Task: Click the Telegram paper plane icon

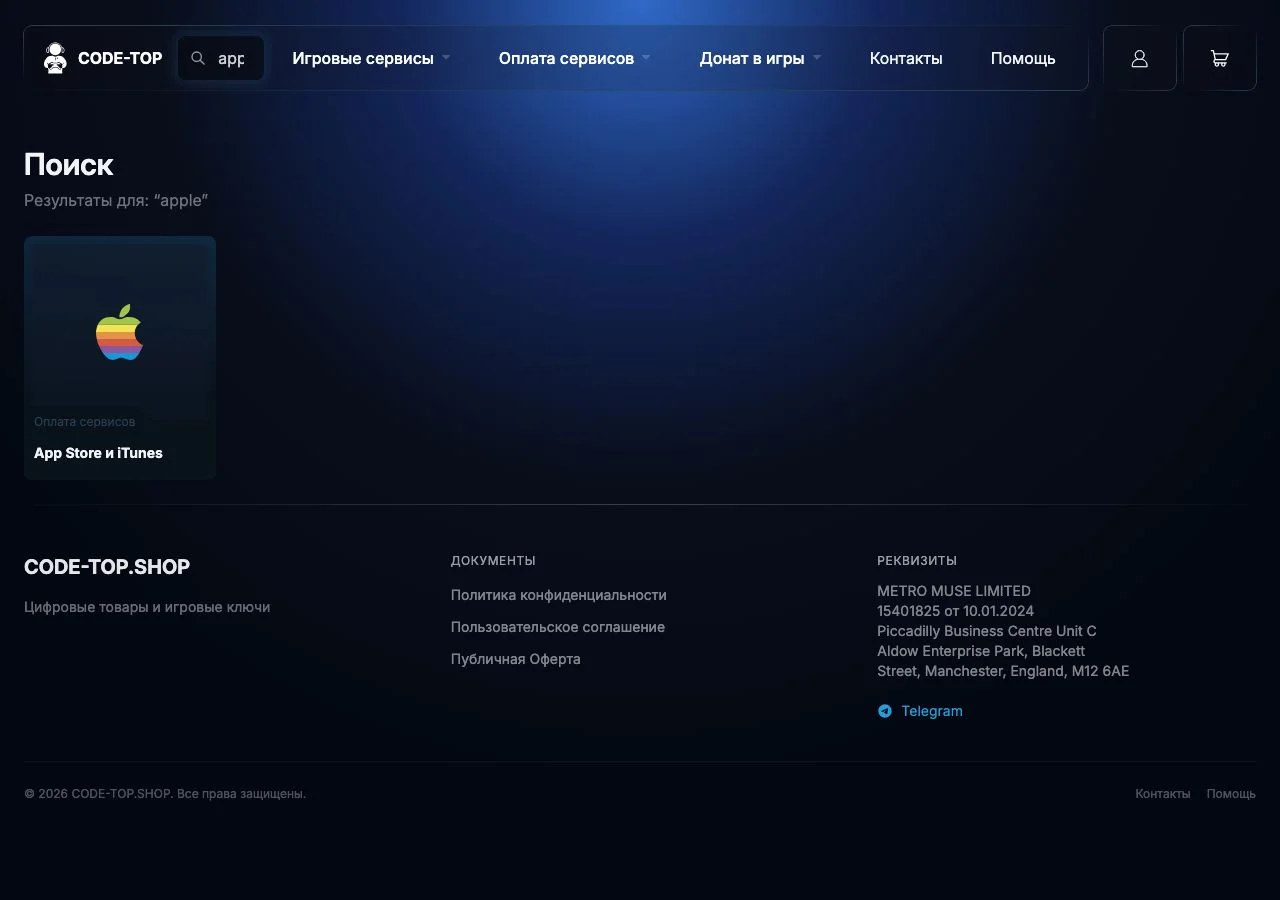Action: [884, 711]
